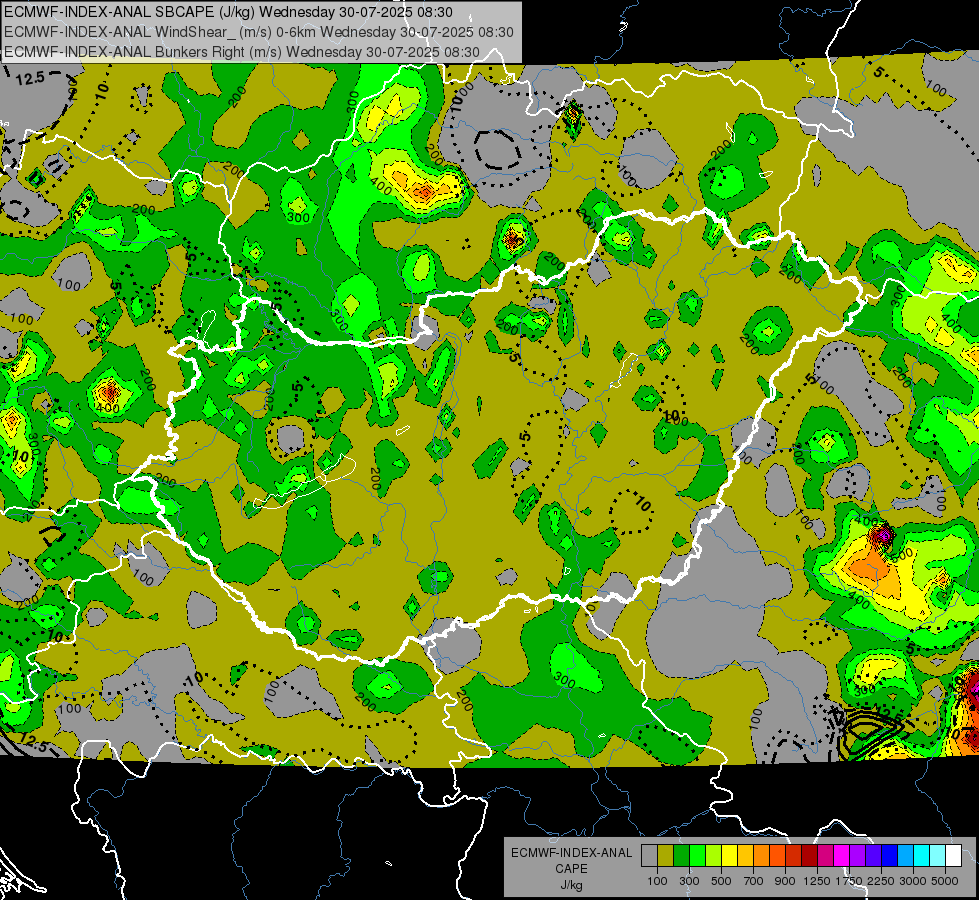The height and width of the screenshot is (900, 979).
Task: Select the white legend swatch above 5000
Action: pos(953,856)
